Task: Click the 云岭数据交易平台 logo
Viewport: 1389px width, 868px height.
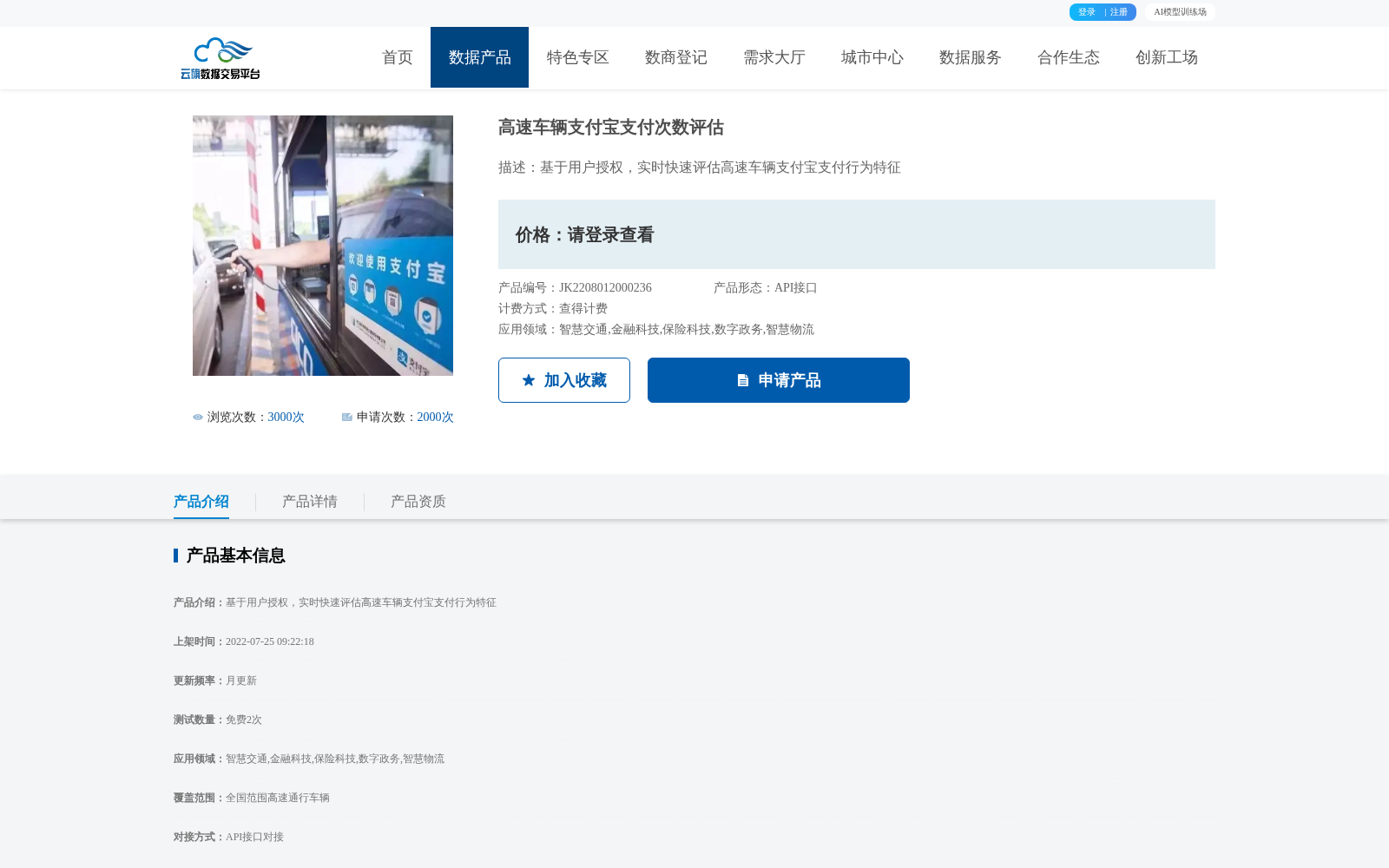Action: [221, 58]
